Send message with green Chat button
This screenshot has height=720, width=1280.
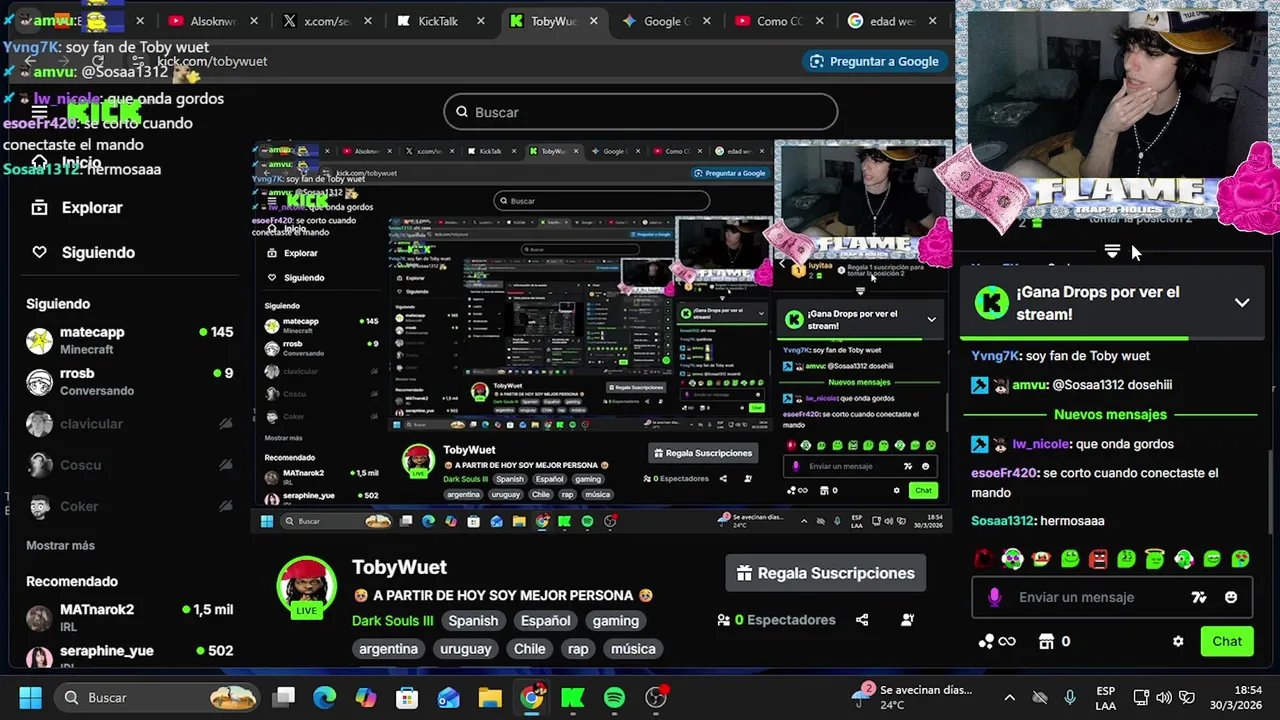pyautogui.click(x=1227, y=641)
